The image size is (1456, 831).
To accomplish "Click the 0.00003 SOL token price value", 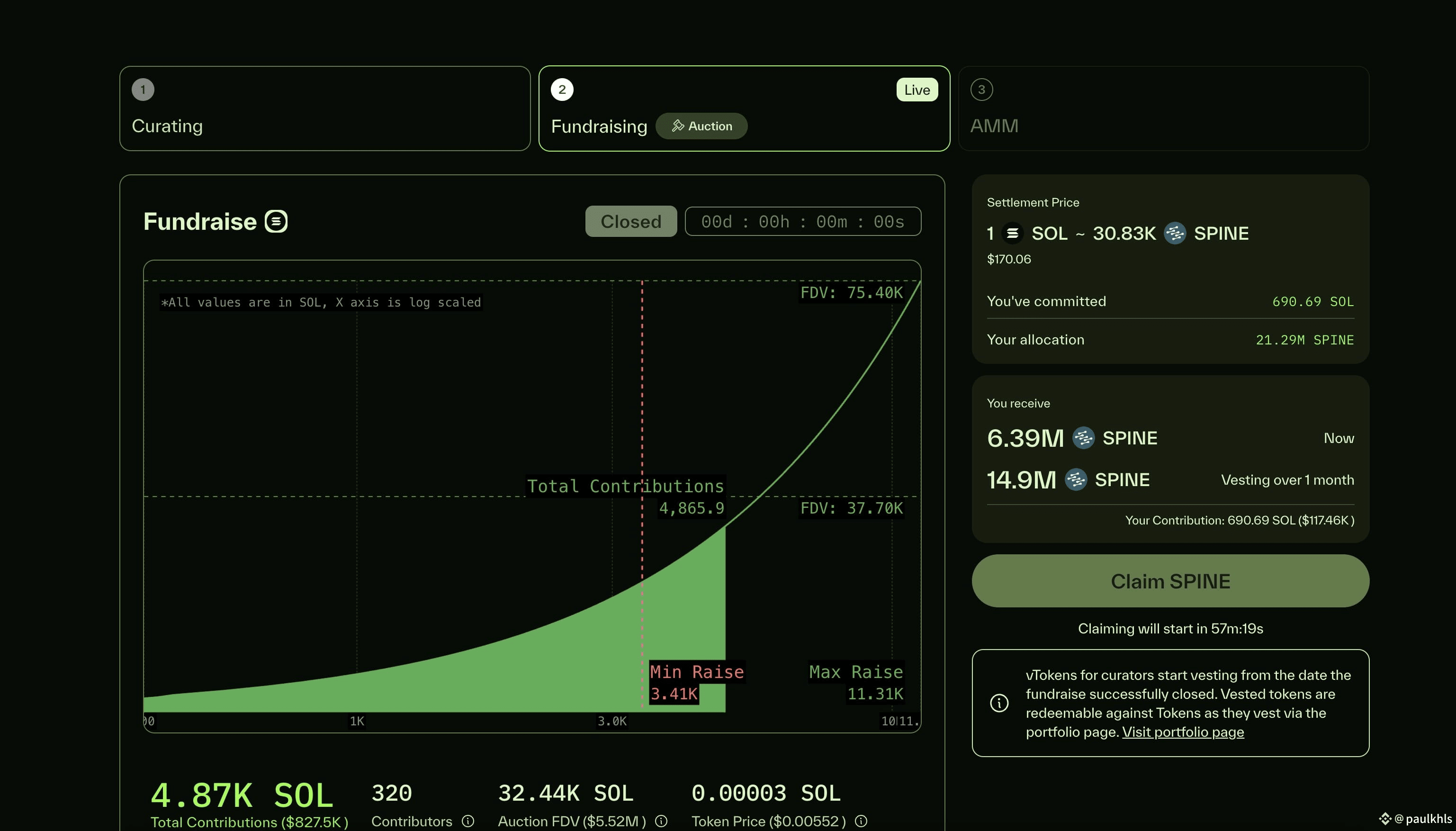I will pyautogui.click(x=765, y=793).
